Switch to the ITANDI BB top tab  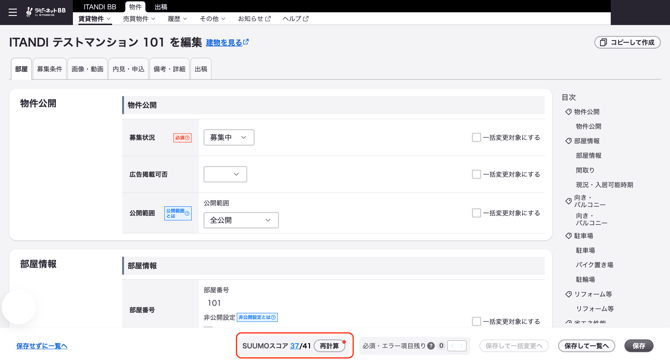pos(100,7)
